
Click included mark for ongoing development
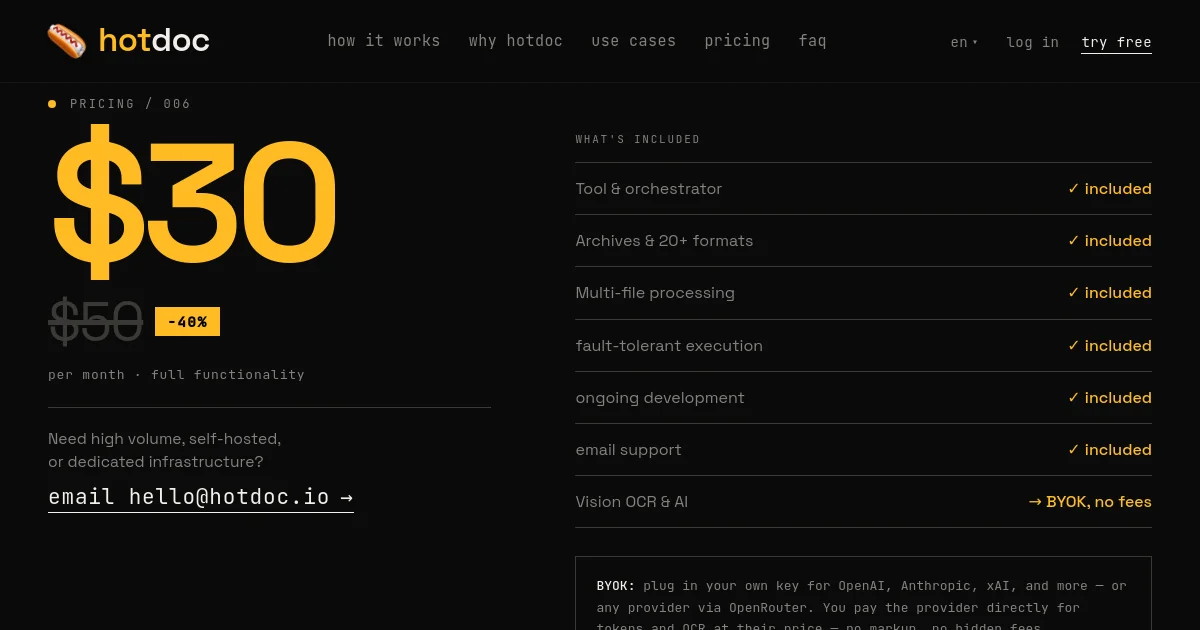(x=1109, y=398)
